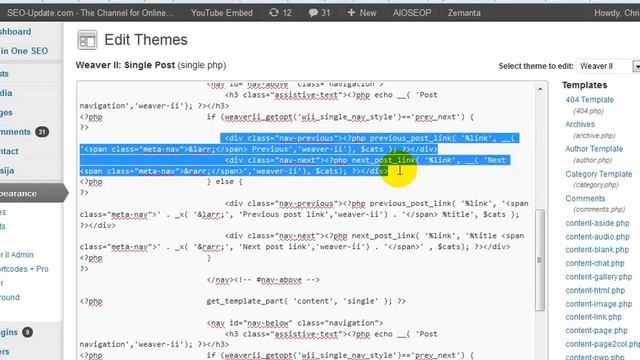The width and height of the screenshot is (640, 360).
Task: Open the Comments template file
Action: (x=585, y=198)
